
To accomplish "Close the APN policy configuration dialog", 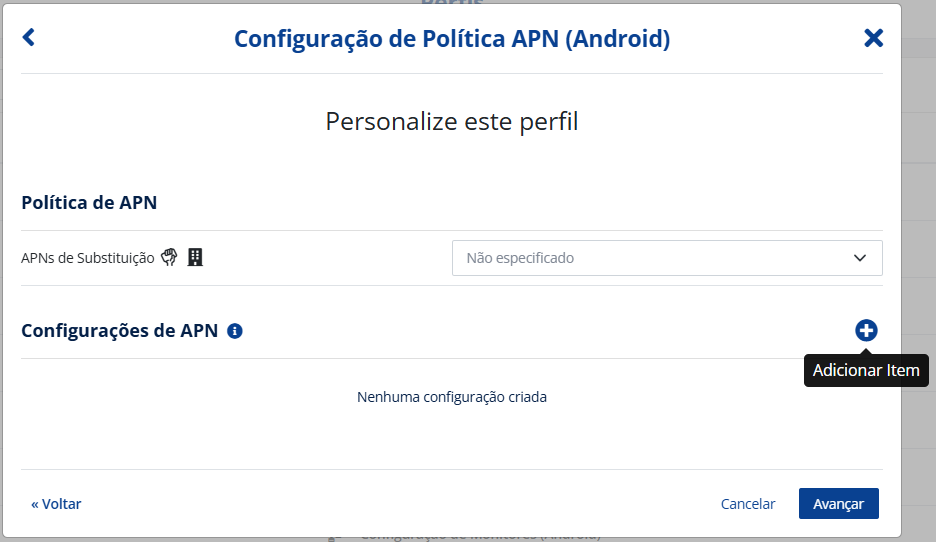I will tap(873, 38).
